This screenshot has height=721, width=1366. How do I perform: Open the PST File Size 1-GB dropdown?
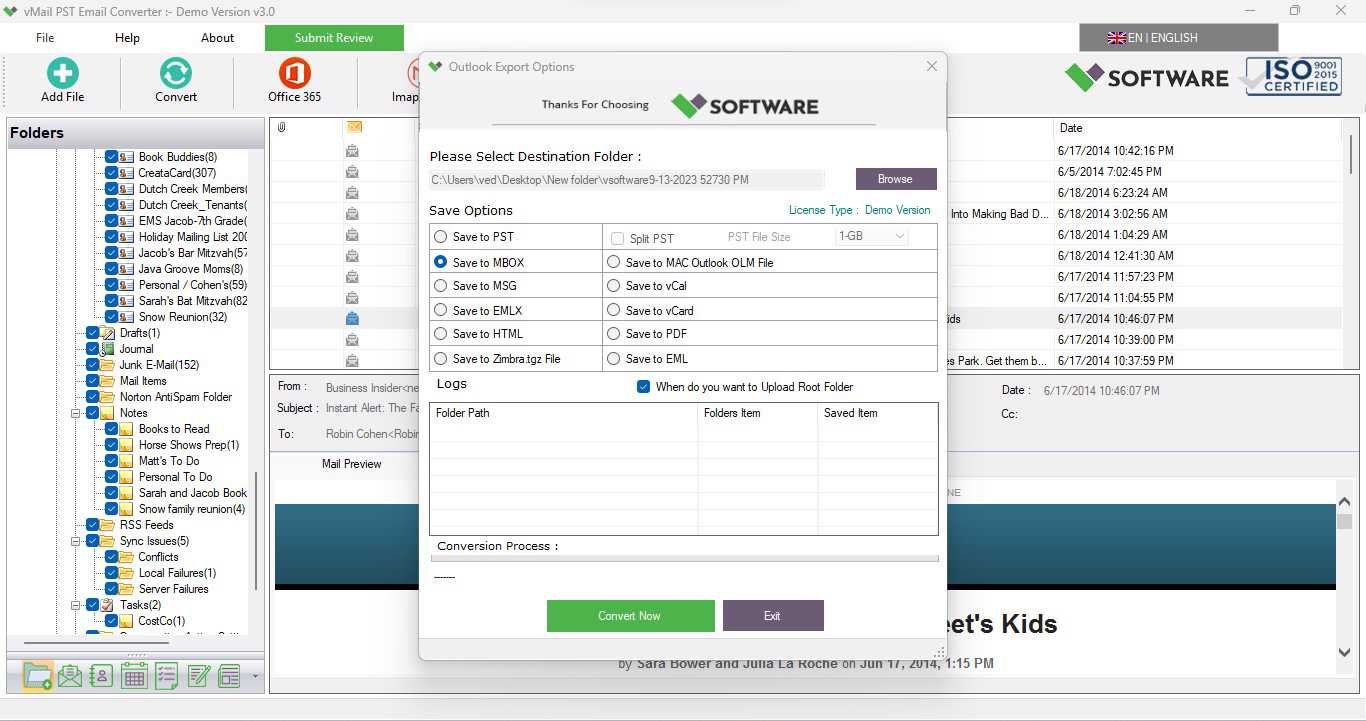[x=872, y=236]
